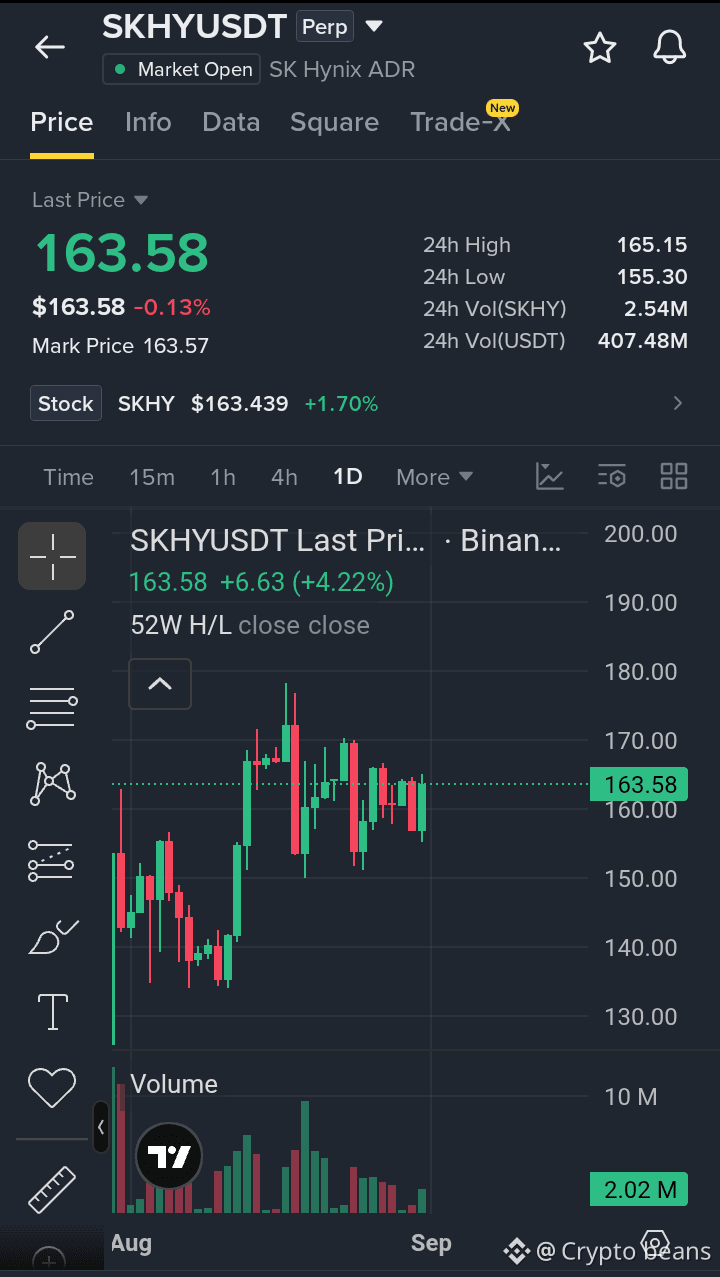Click the Aug date axis label

[x=131, y=1243]
